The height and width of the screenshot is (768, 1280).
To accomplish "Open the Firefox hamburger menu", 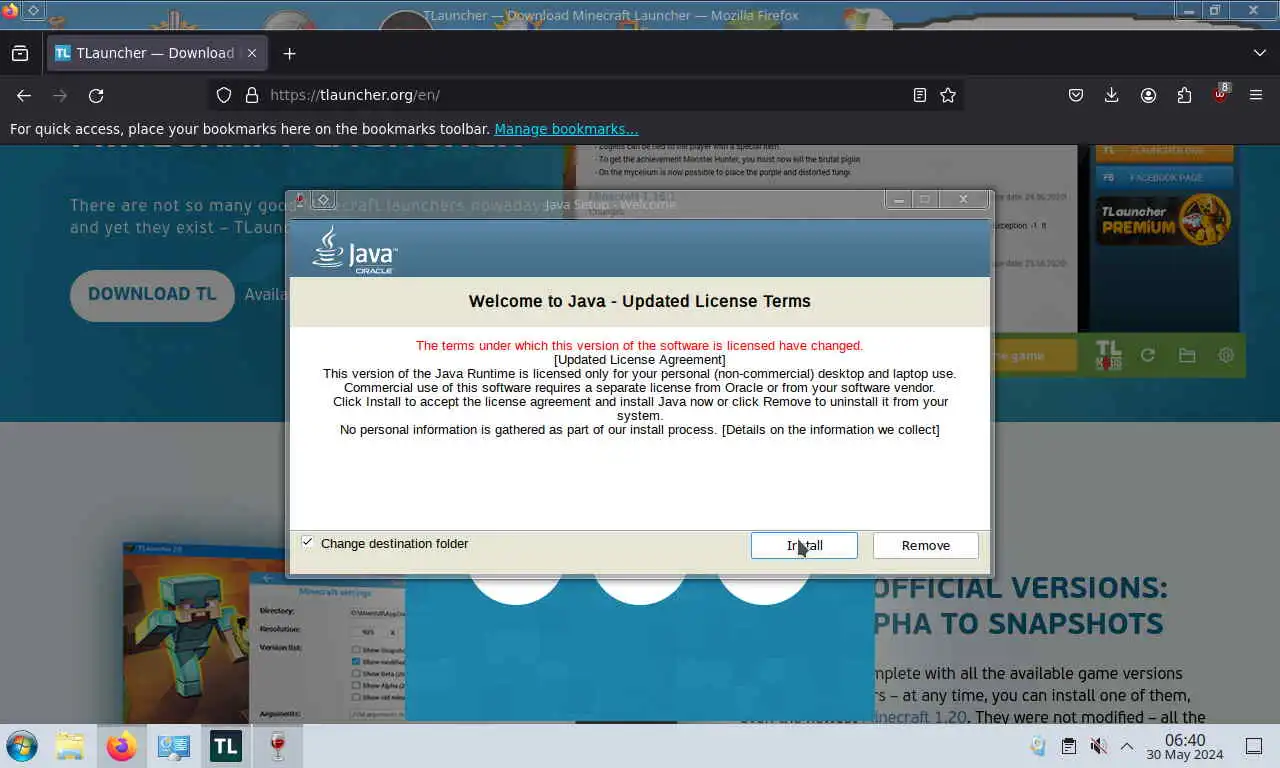I will click(x=1256, y=95).
